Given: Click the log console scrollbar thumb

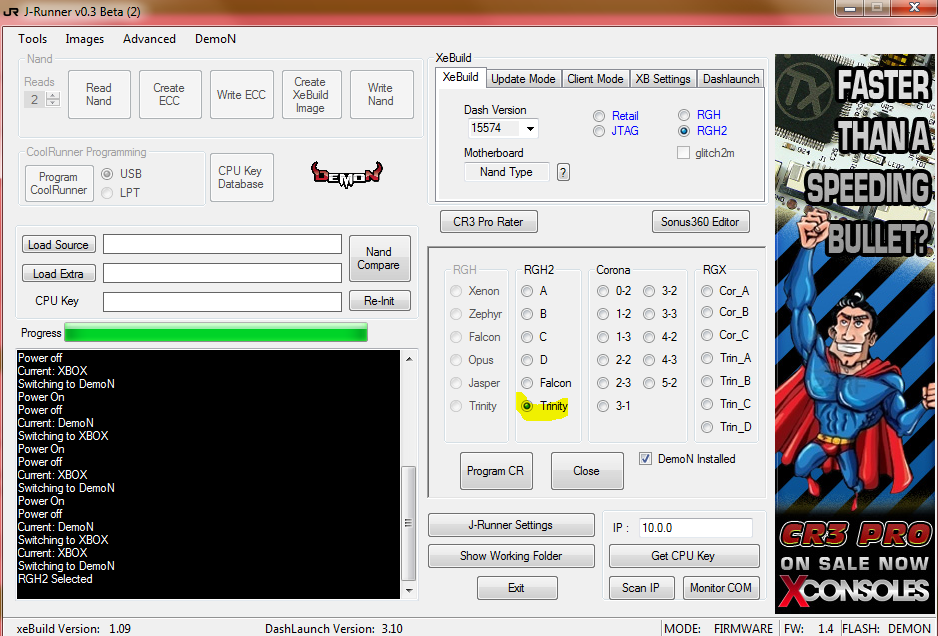Looking at the screenshot, I should pos(409,523).
